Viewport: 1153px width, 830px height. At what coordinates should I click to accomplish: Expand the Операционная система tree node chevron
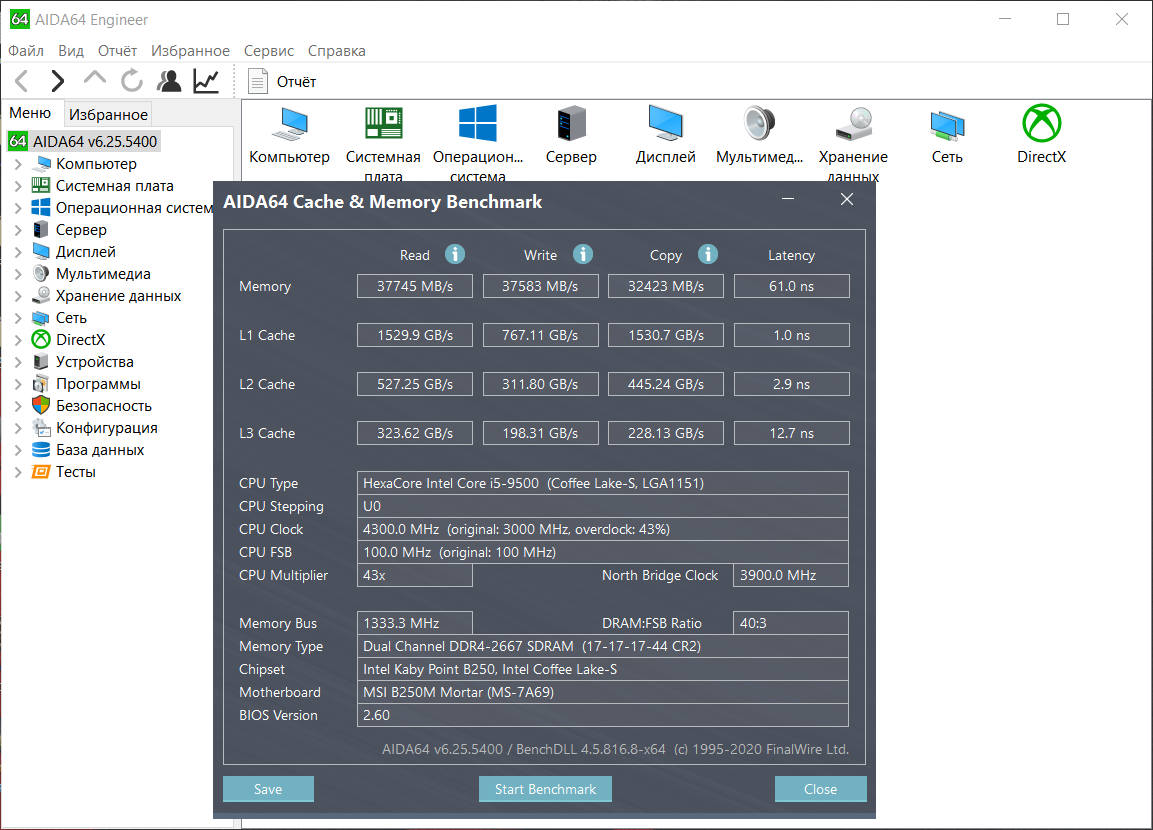[18, 208]
